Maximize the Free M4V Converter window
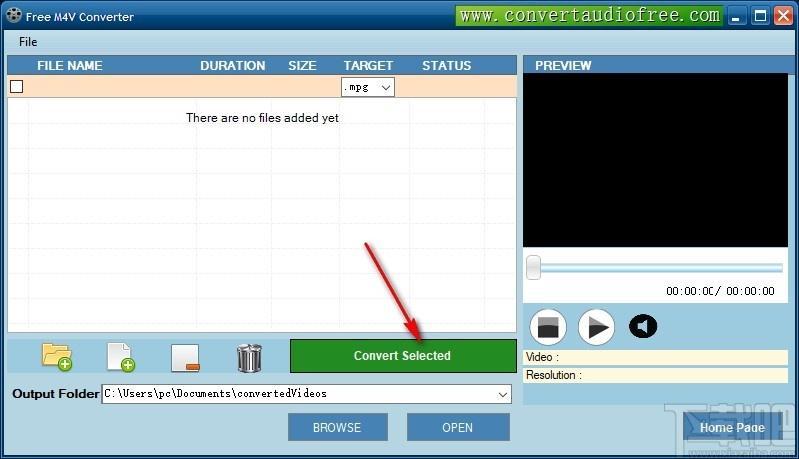 (x=760, y=16)
